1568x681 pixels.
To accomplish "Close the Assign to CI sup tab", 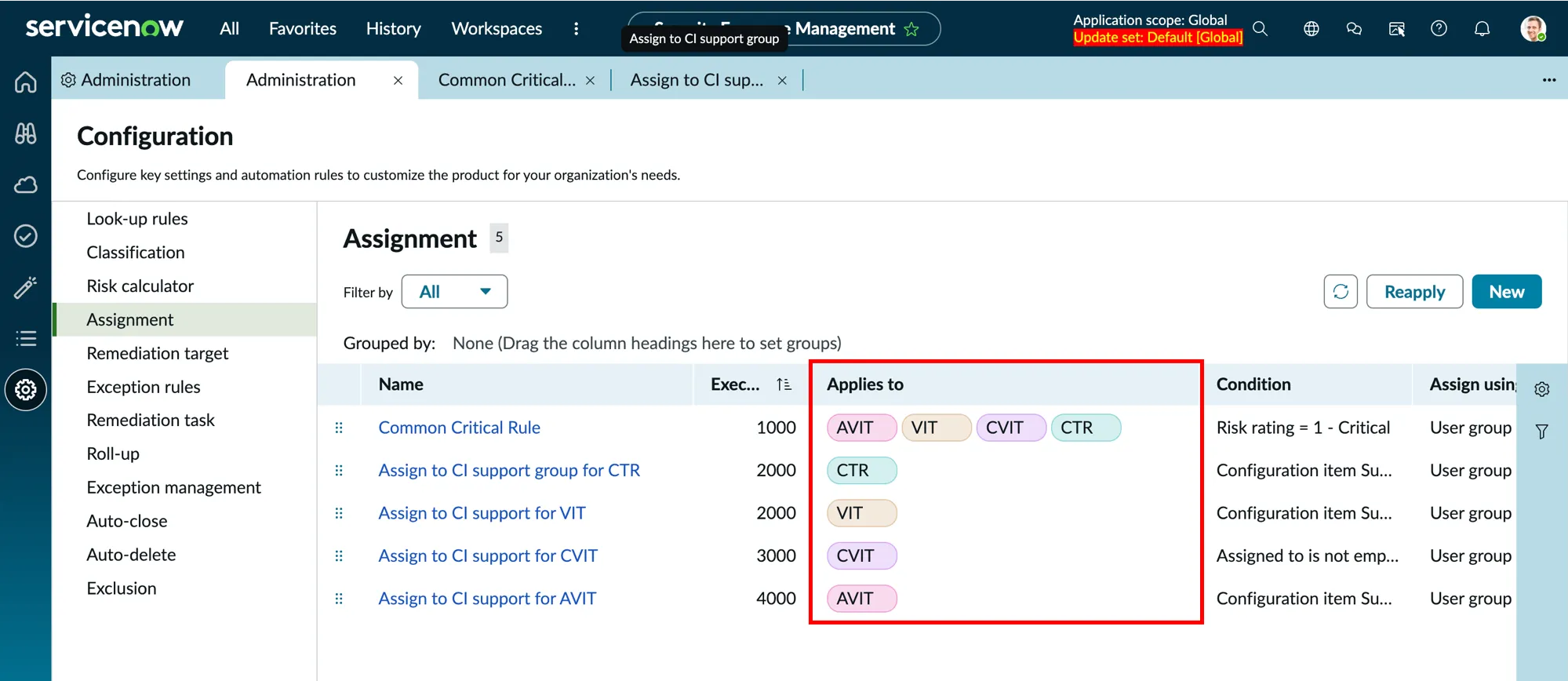I will click(782, 81).
